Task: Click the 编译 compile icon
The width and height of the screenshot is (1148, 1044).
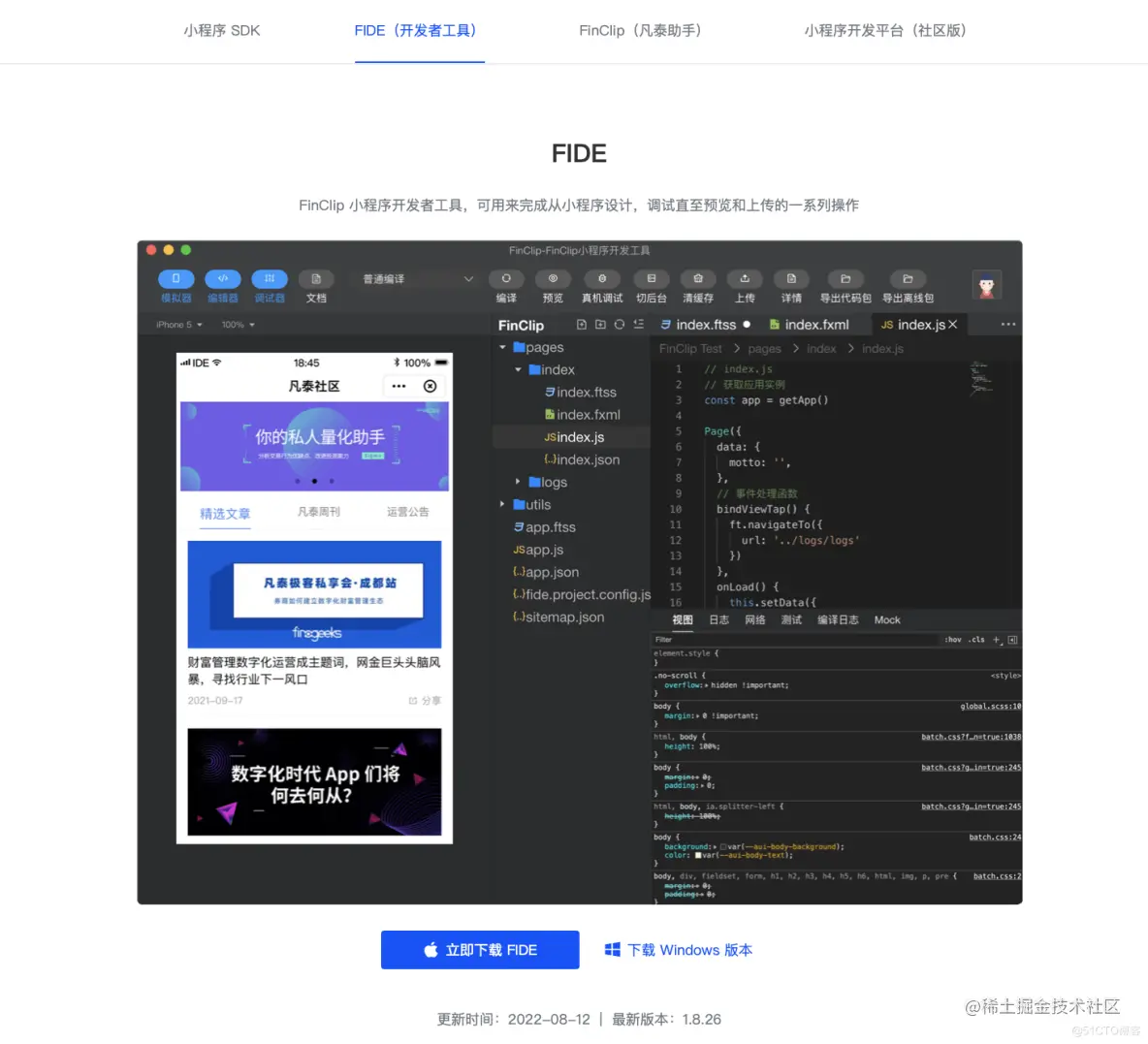Action: click(x=506, y=279)
